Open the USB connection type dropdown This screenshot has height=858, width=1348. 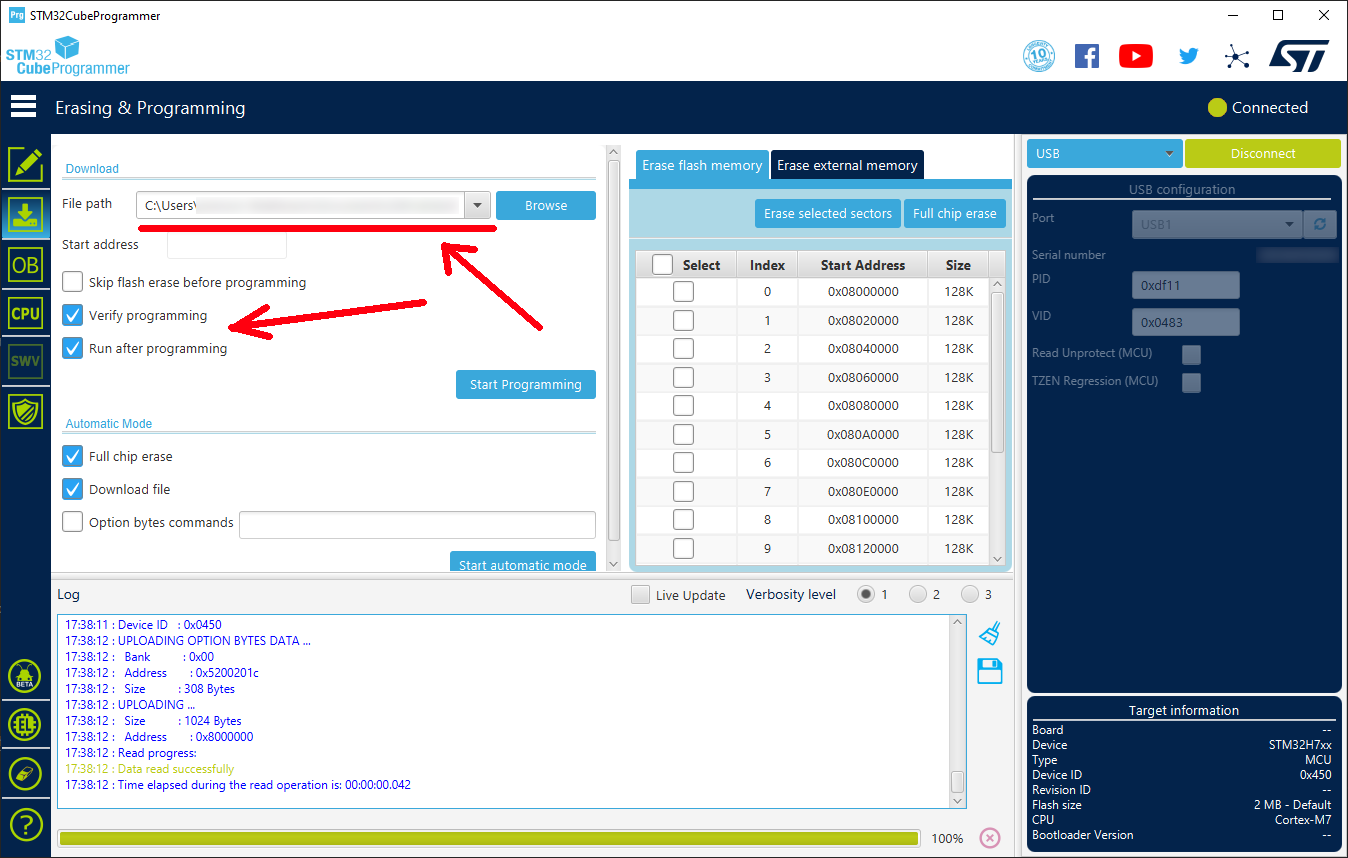point(1104,154)
